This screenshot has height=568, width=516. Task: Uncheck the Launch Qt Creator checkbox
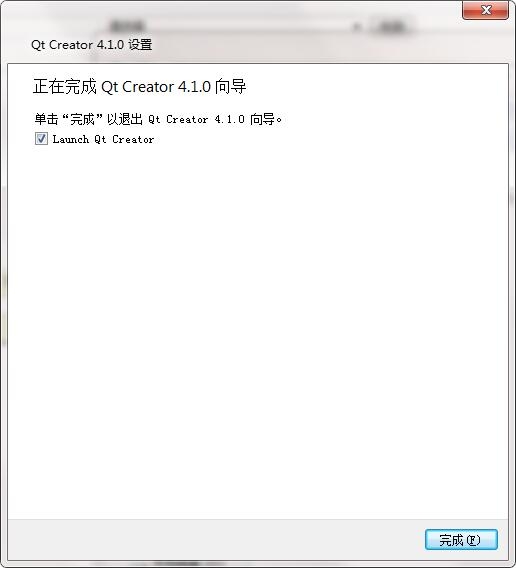pos(41,138)
